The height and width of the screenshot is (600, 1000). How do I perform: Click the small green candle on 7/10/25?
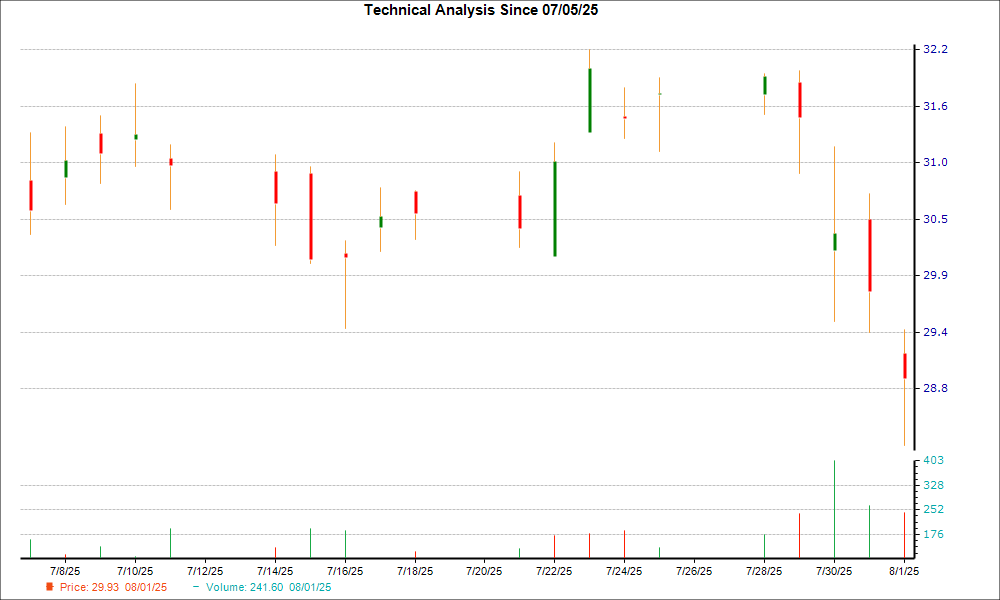pyautogui.click(x=136, y=137)
